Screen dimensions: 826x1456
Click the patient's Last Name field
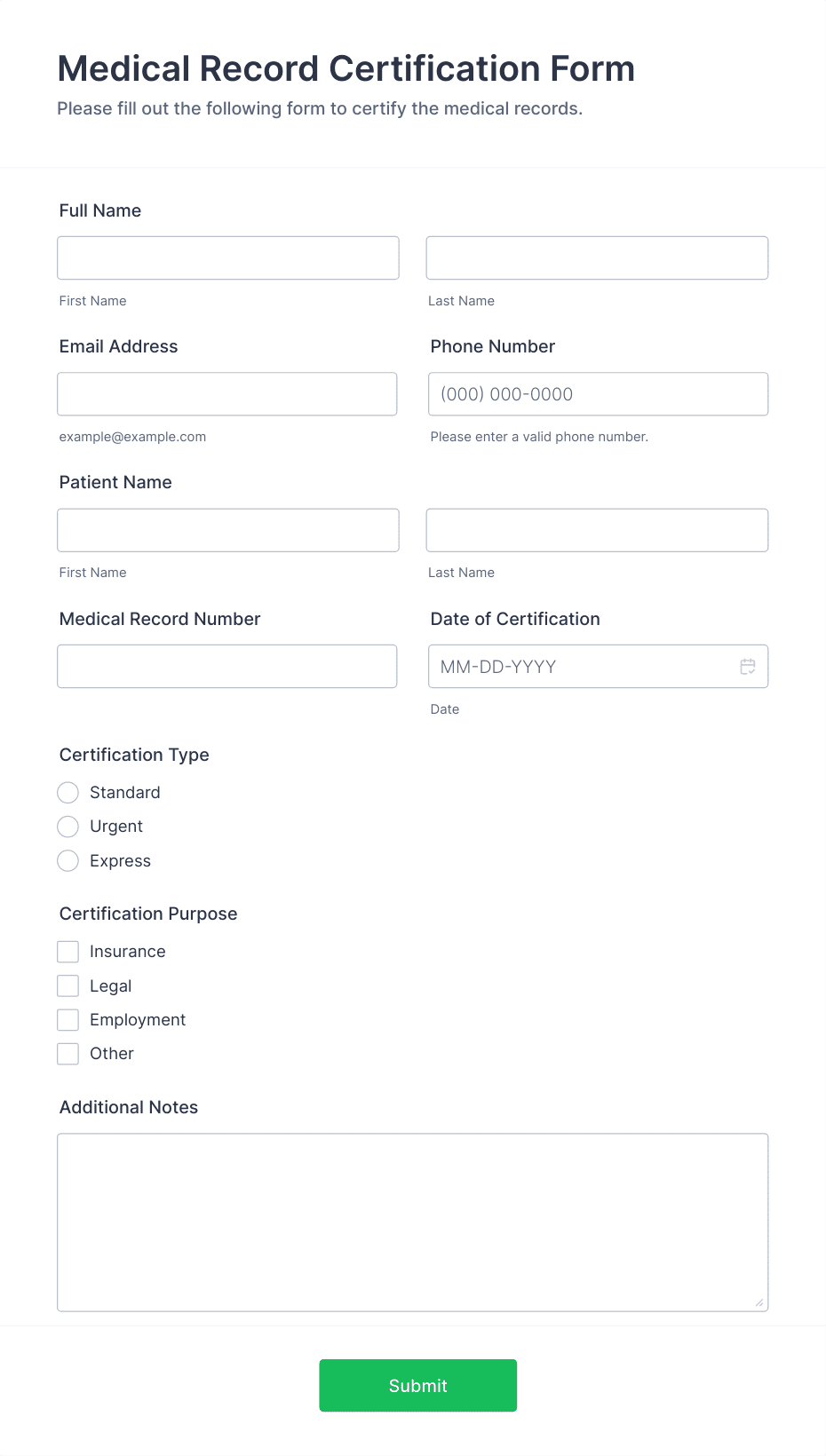pyautogui.click(x=597, y=529)
